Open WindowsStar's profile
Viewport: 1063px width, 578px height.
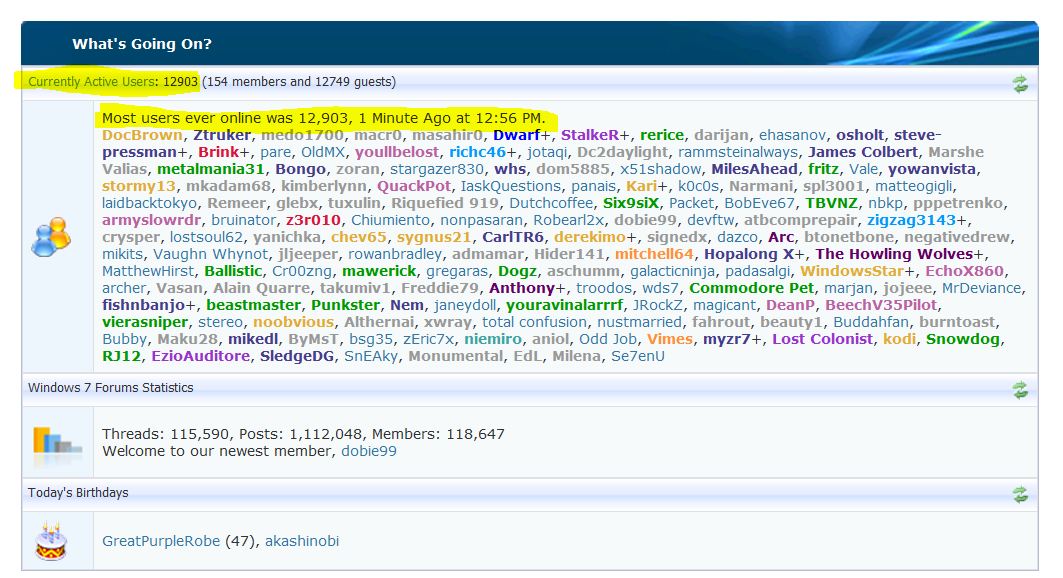(x=851, y=271)
